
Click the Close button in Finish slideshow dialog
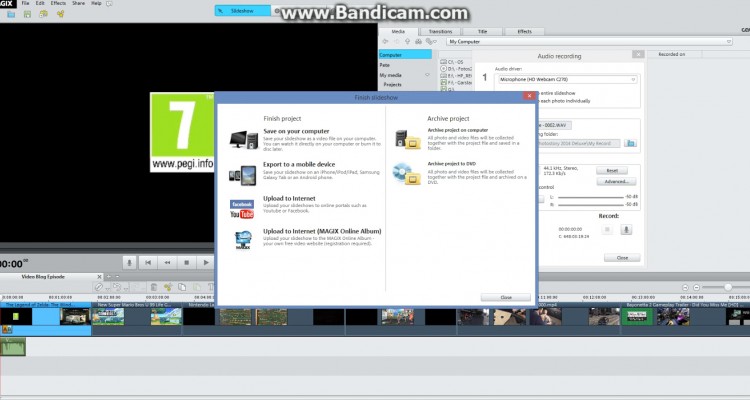pyautogui.click(x=506, y=297)
